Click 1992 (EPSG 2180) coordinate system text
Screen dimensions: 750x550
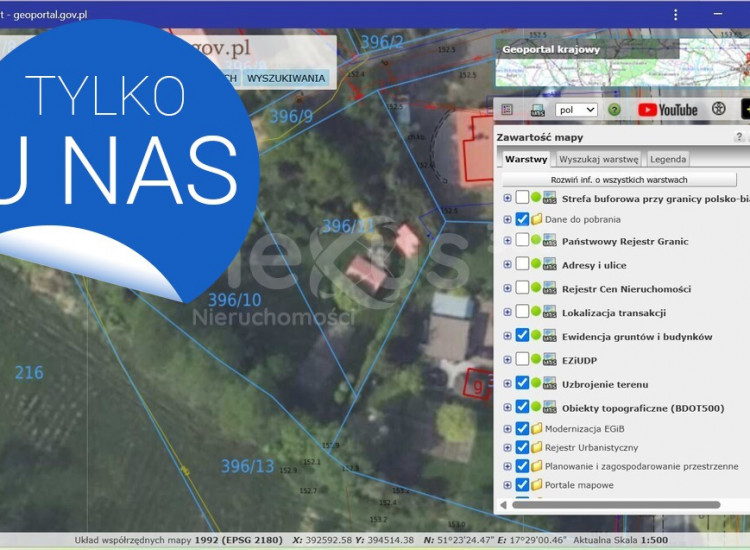pos(238,540)
